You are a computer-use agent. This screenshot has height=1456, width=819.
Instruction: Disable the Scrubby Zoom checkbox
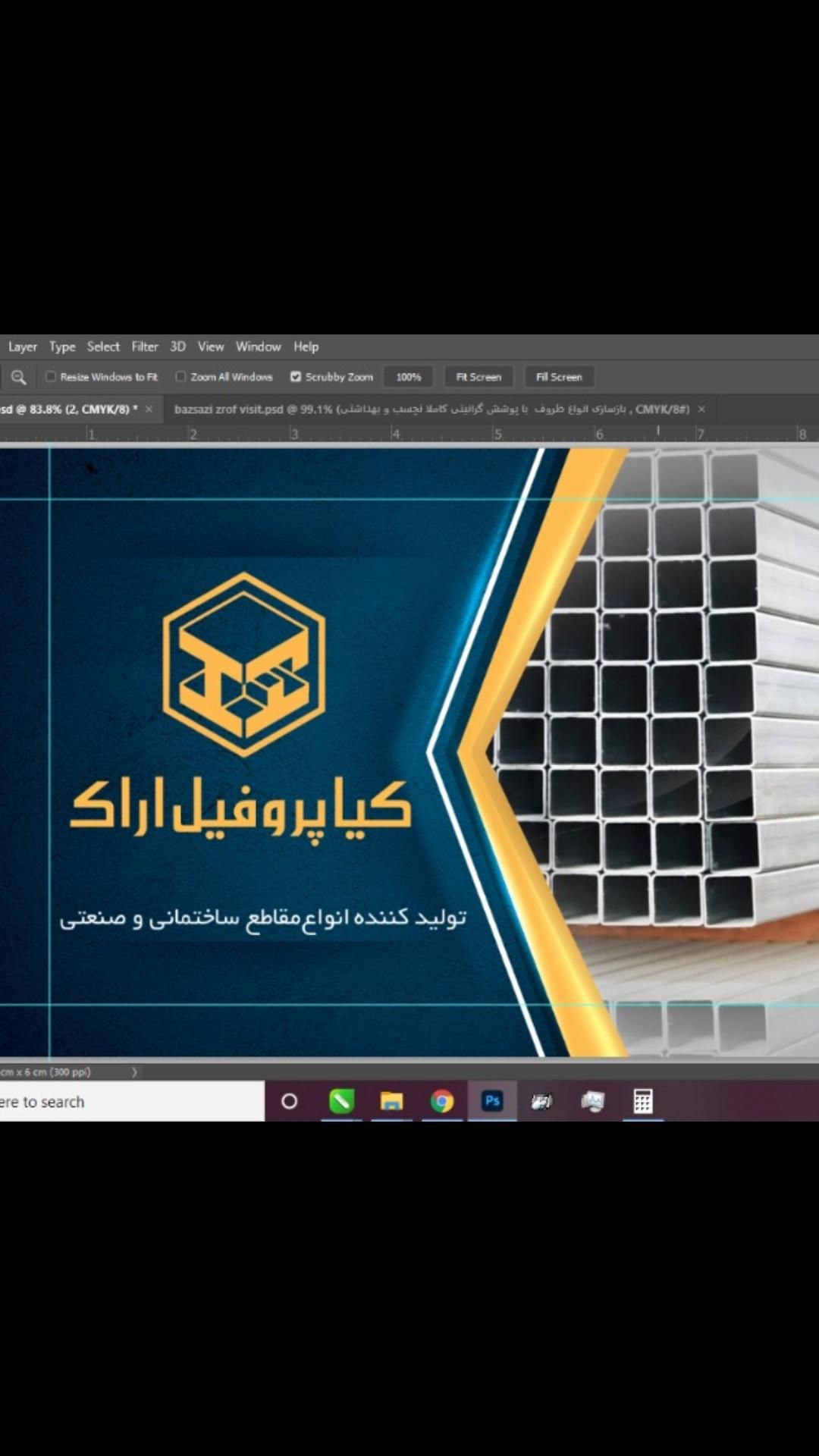pyautogui.click(x=296, y=377)
